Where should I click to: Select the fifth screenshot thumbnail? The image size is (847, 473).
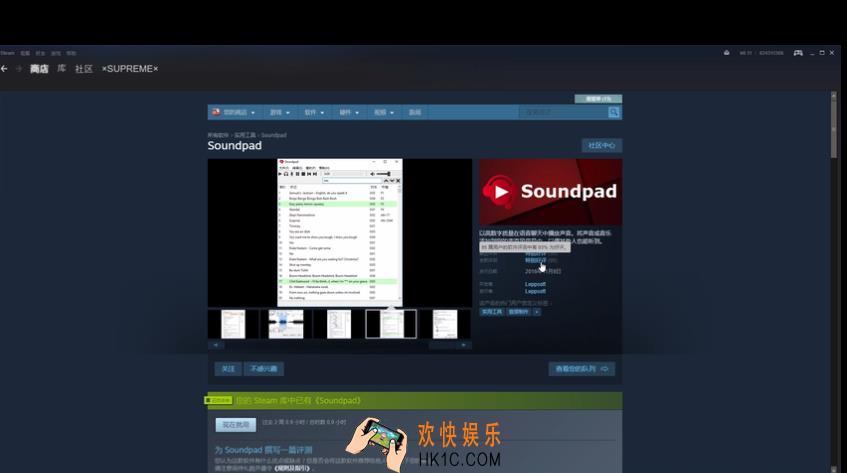tap(445, 324)
